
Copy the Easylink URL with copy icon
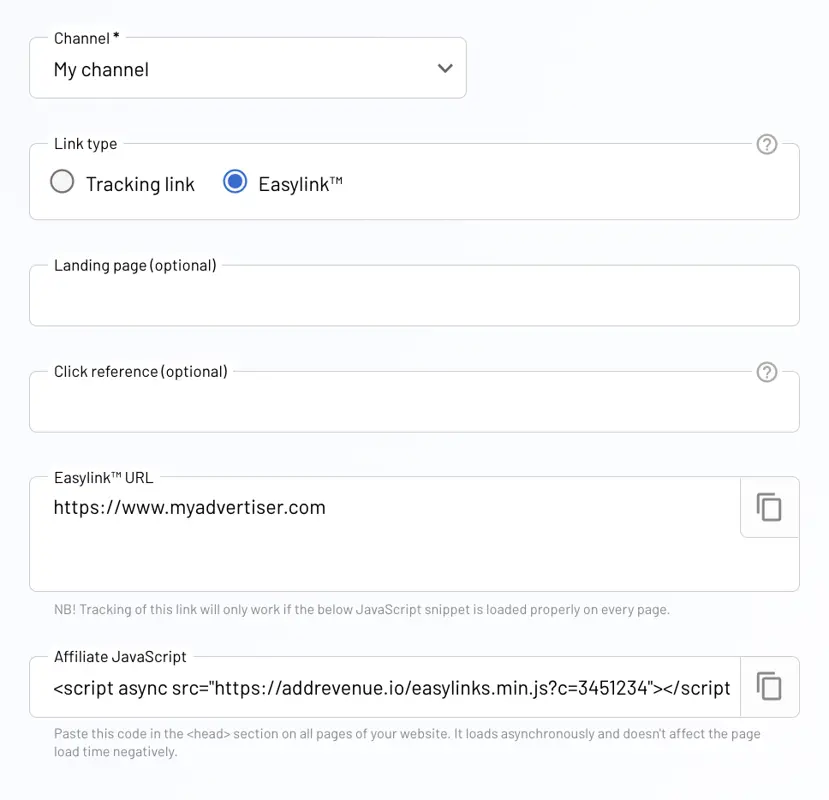(769, 508)
